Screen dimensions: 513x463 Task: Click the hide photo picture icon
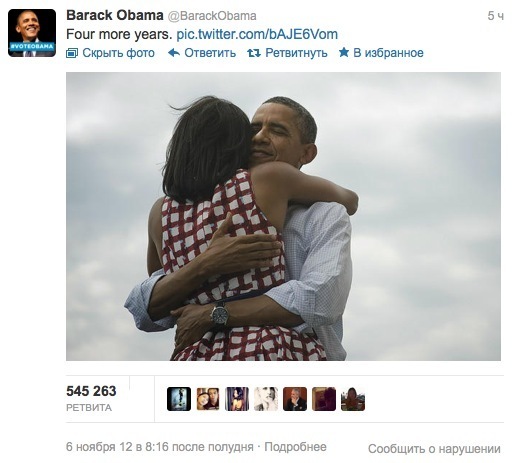click(72, 53)
